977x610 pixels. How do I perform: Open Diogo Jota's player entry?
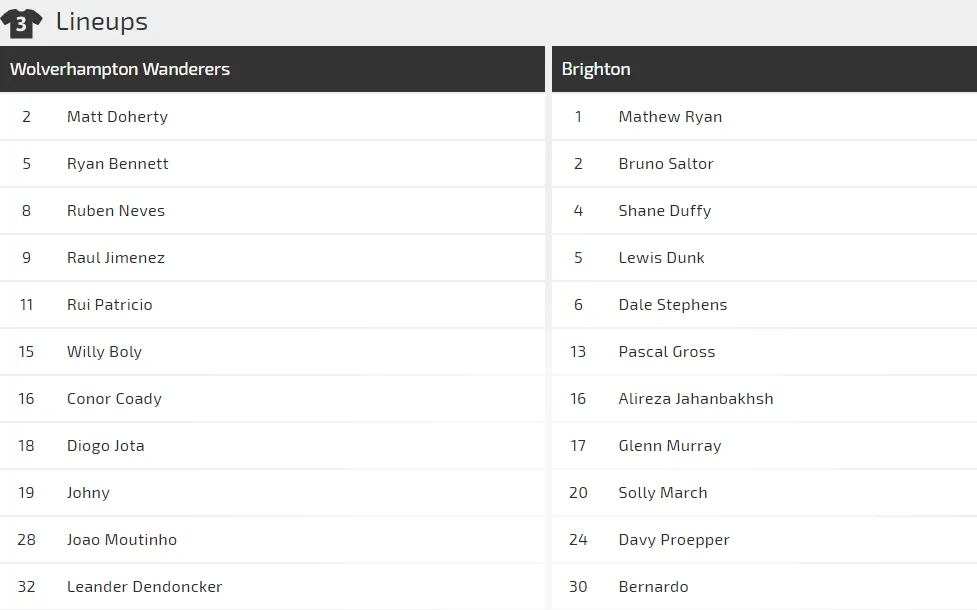tap(105, 445)
